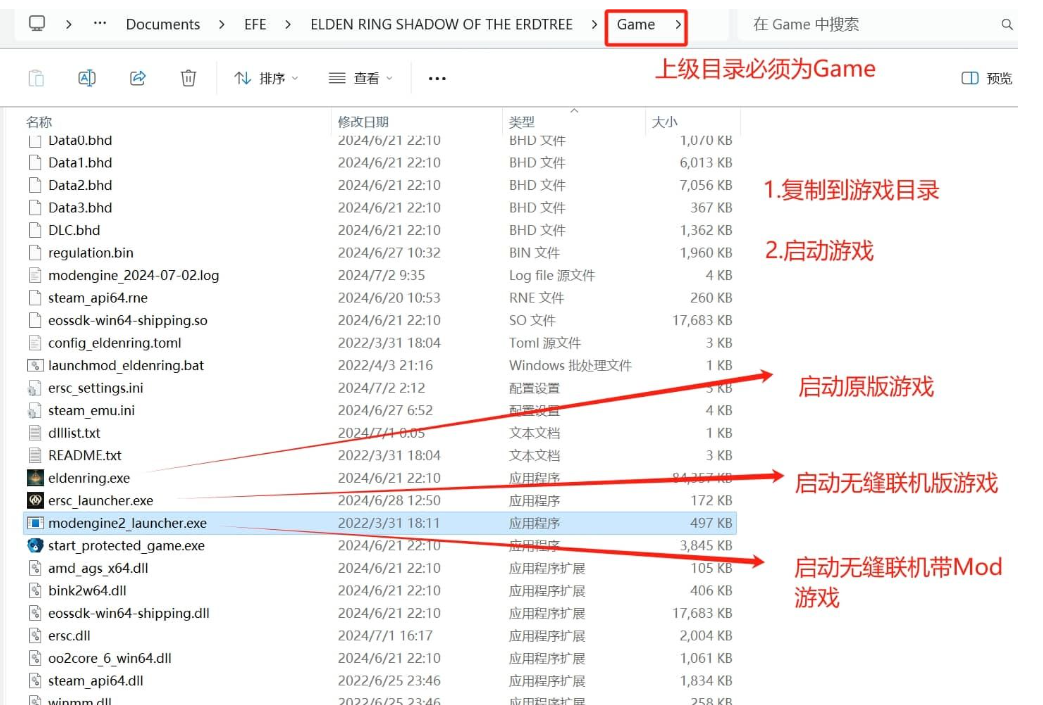Viewport: 1043px width, 705px height.
Task: Toggle the preview pane button
Action: (x=986, y=78)
